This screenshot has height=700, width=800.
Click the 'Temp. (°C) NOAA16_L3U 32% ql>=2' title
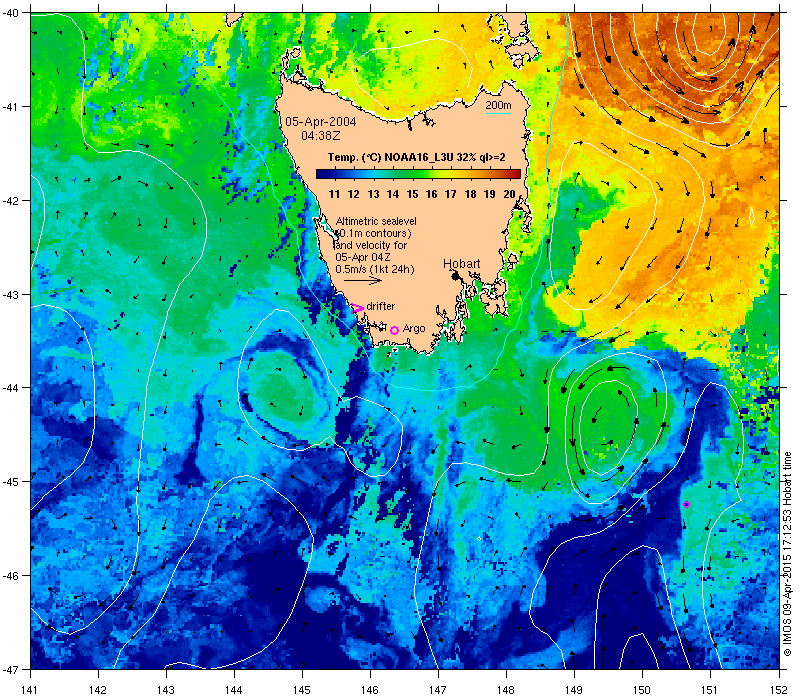click(416, 157)
